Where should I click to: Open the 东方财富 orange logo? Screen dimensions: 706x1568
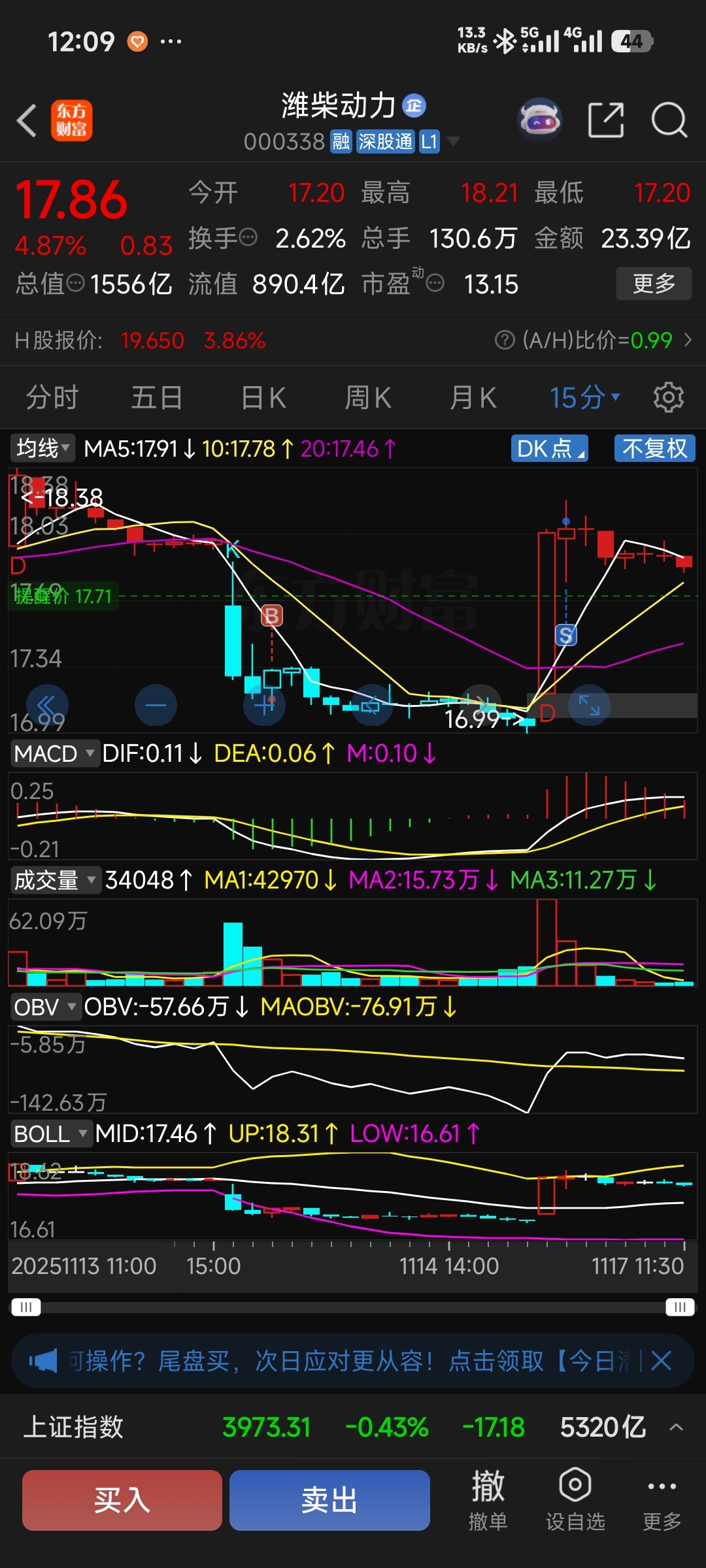[x=72, y=121]
